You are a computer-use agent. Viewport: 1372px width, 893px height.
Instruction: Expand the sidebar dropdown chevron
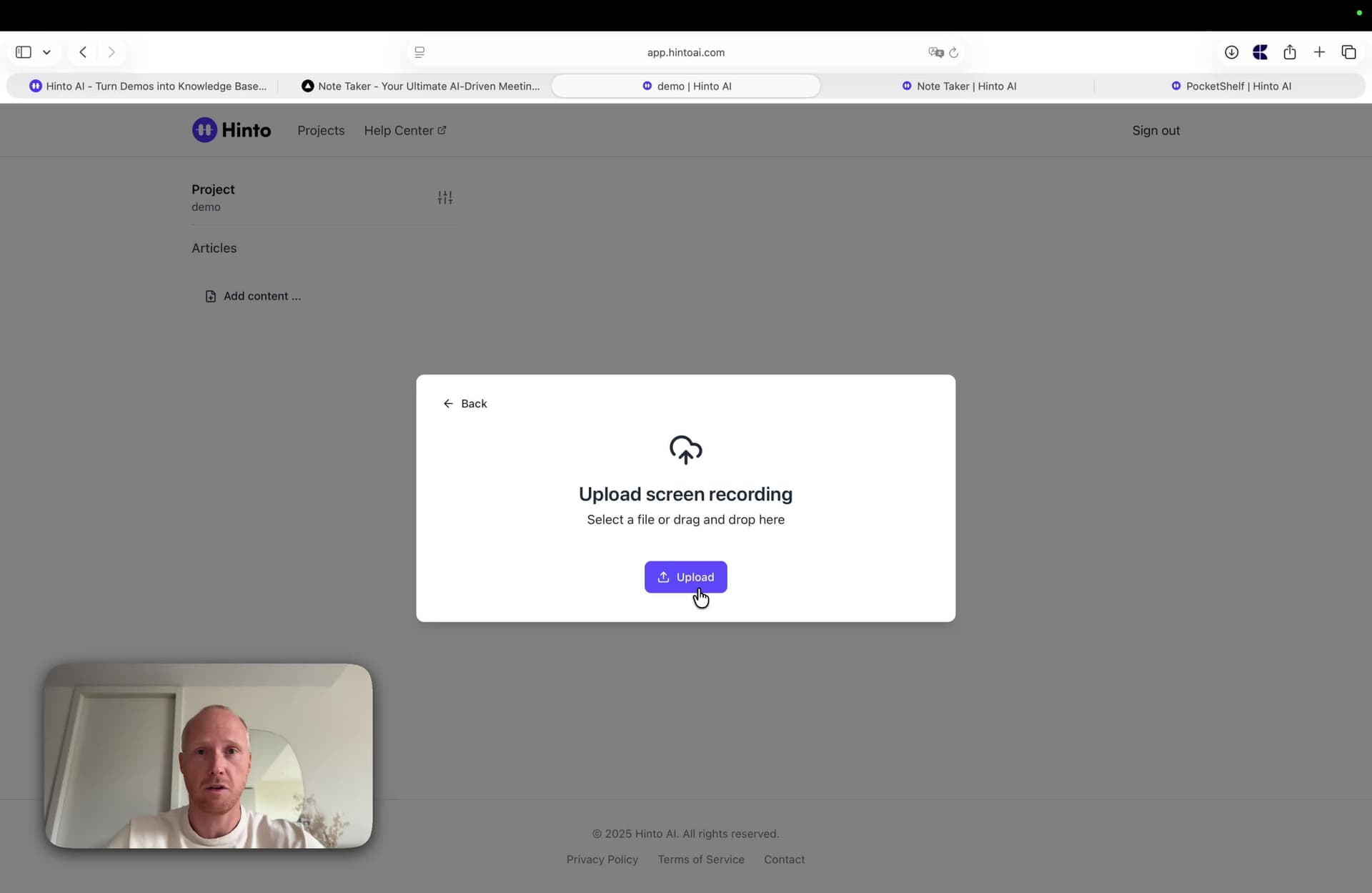tap(46, 52)
